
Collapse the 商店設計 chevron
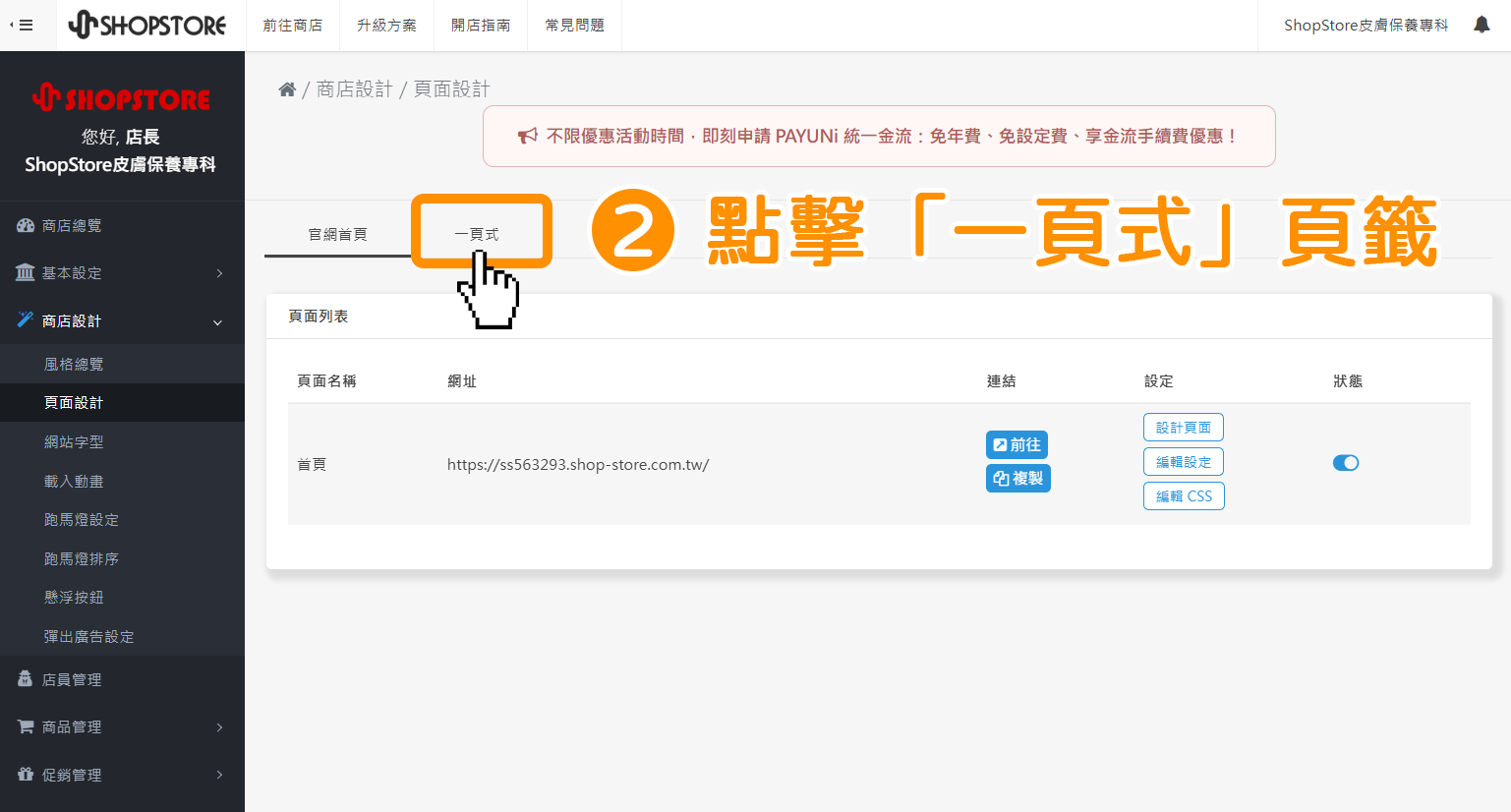[218, 321]
